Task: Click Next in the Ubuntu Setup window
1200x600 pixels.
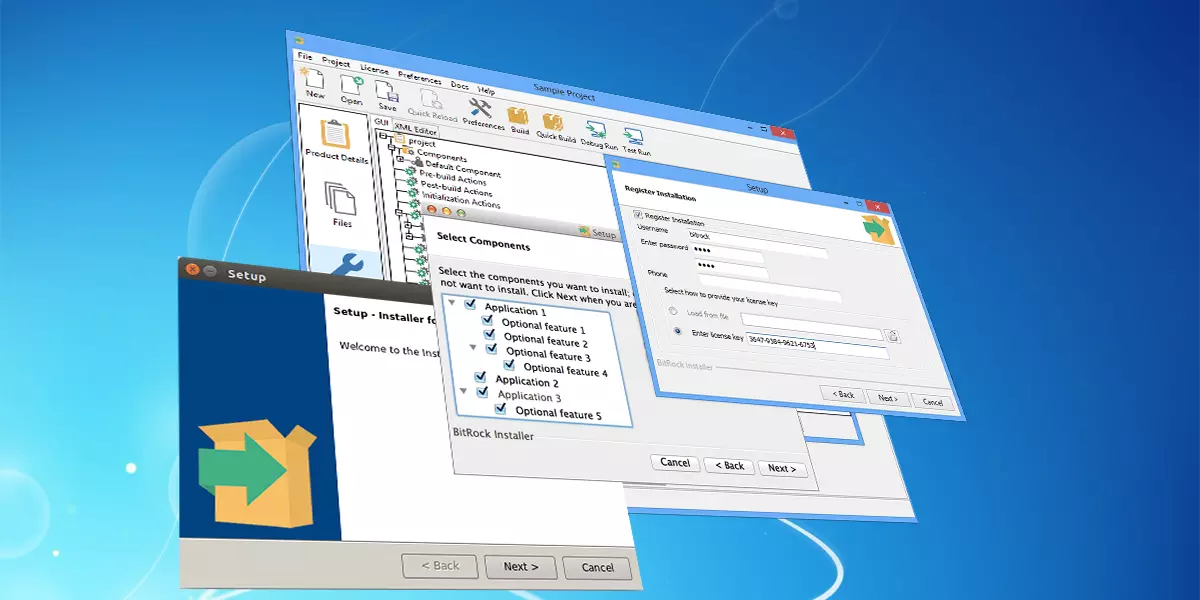Action: (521, 566)
